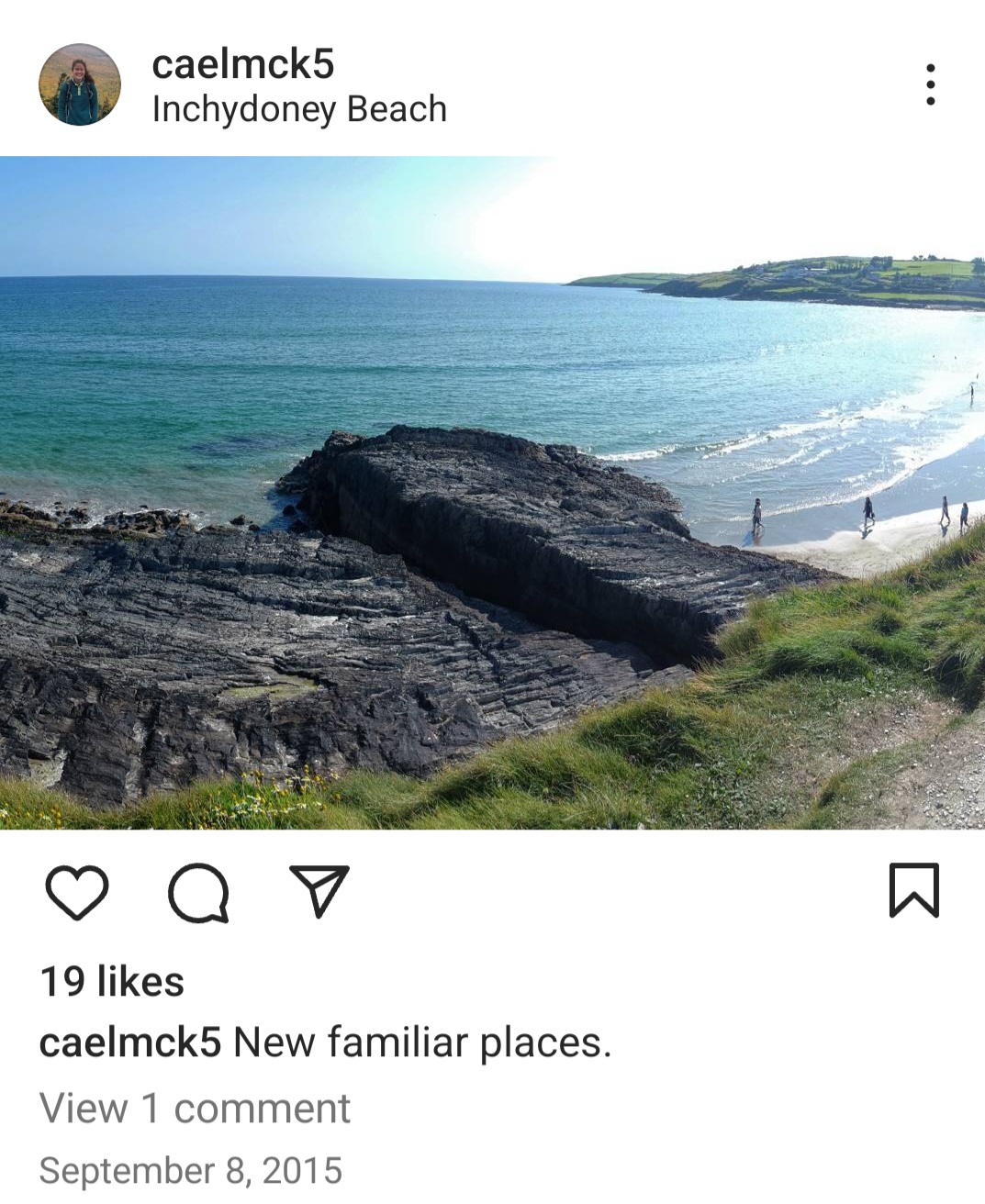
Task: Like the post with the heart icon
Action: point(77,891)
